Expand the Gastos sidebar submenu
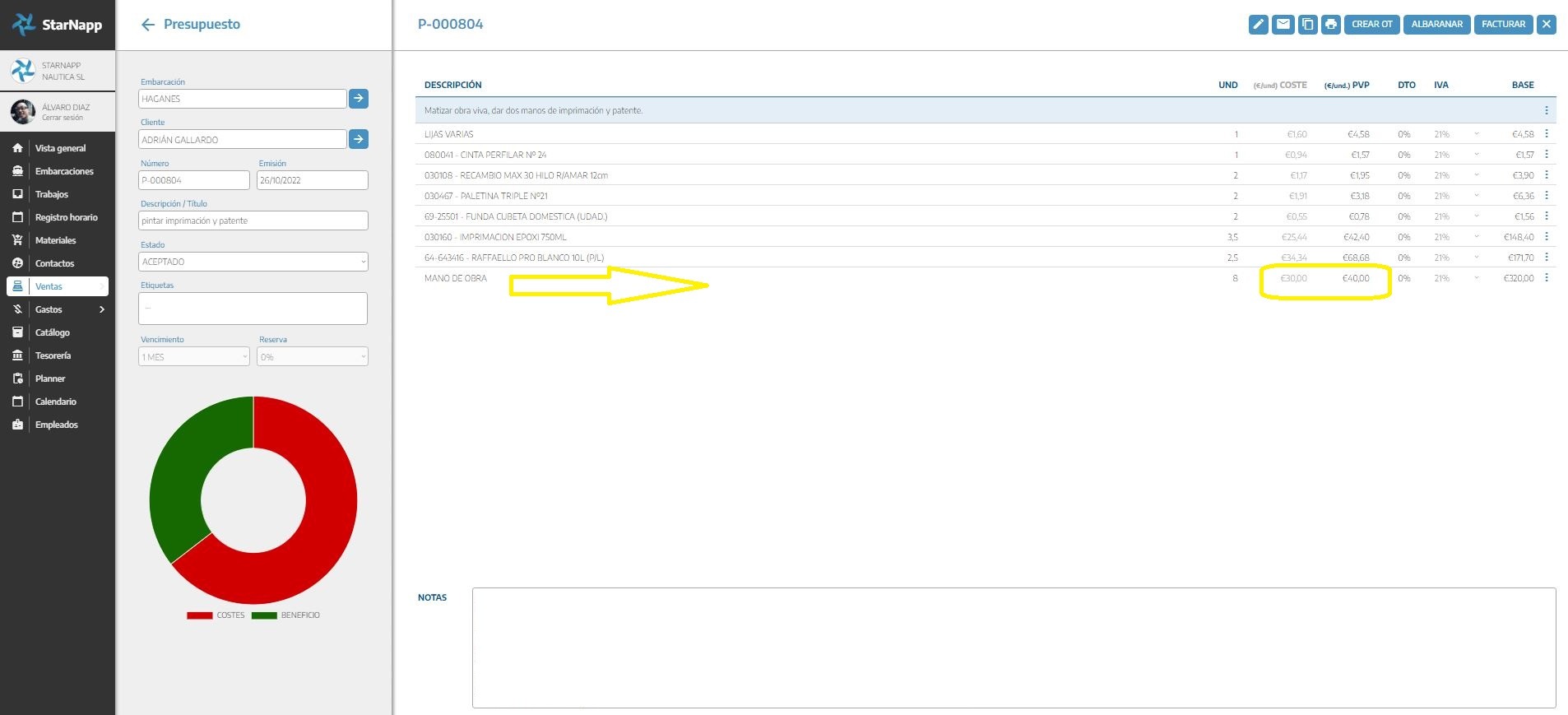Image resolution: width=1568 pixels, height=715 pixels. tap(102, 309)
